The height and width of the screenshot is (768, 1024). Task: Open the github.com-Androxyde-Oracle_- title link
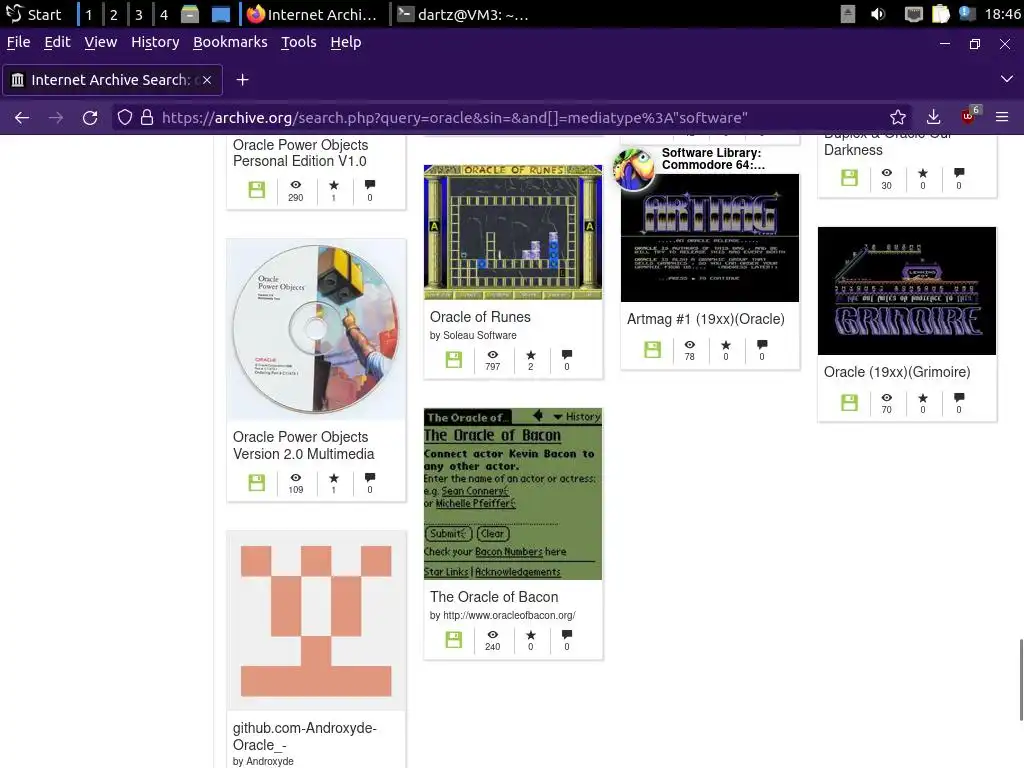click(x=304, y=736)
